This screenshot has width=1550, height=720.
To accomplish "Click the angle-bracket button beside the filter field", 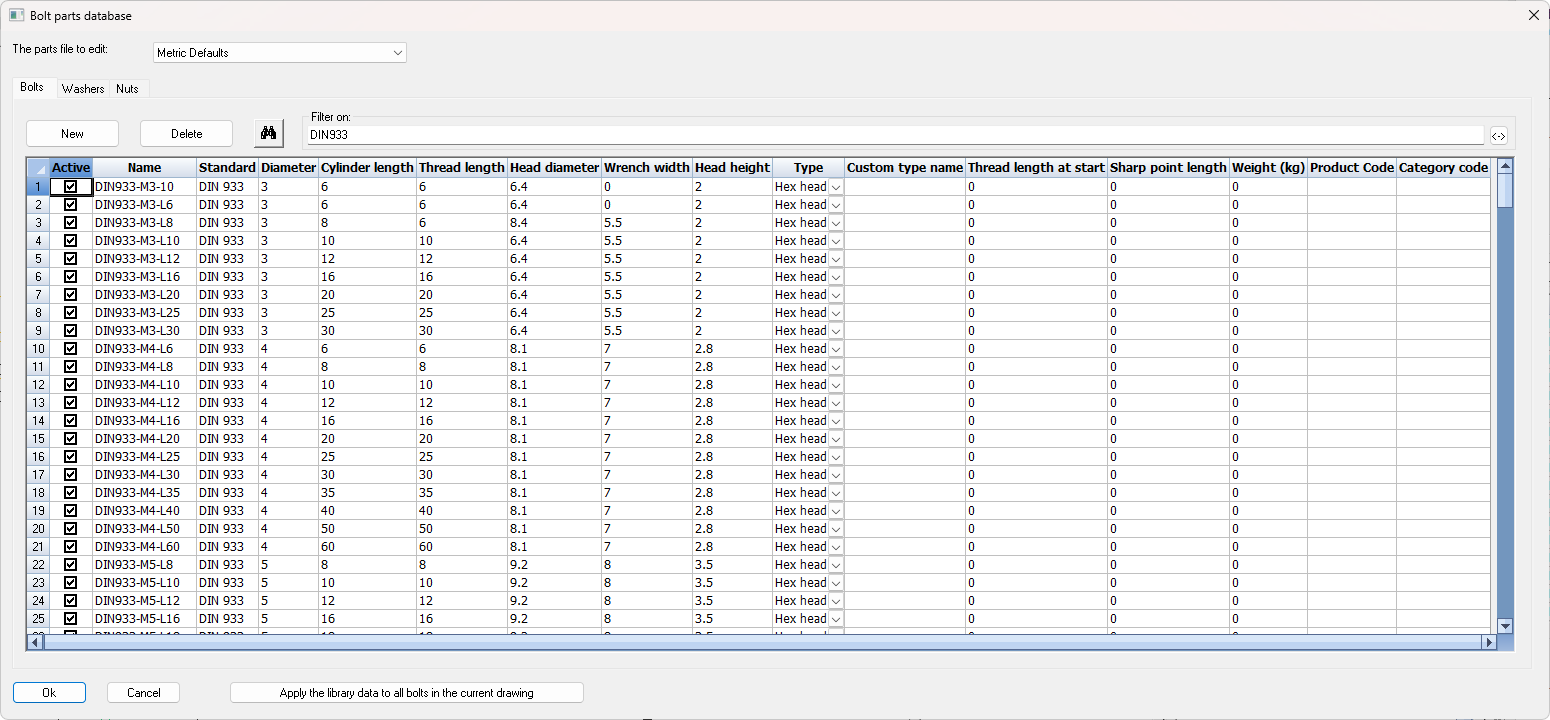I will (1498, 136).
